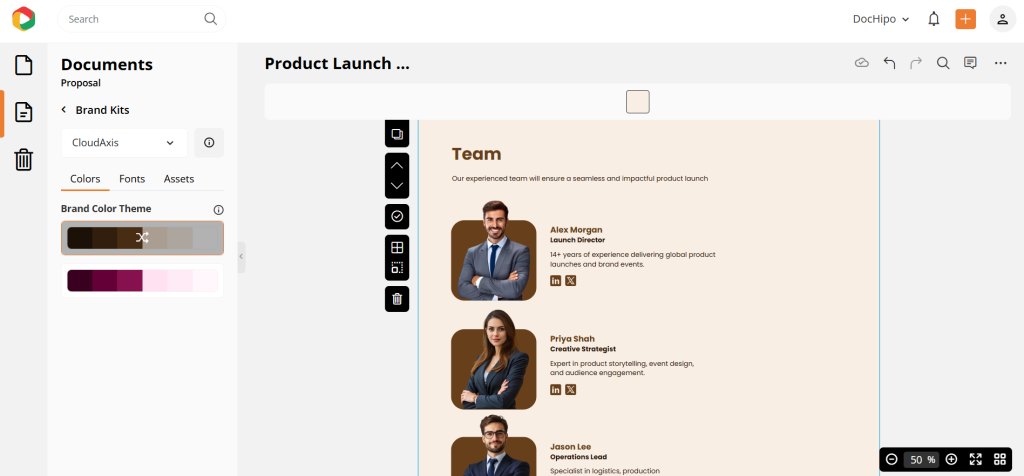1024x476 pixels.
Task: Open the grid layout icon
Action: coord(397,247)
